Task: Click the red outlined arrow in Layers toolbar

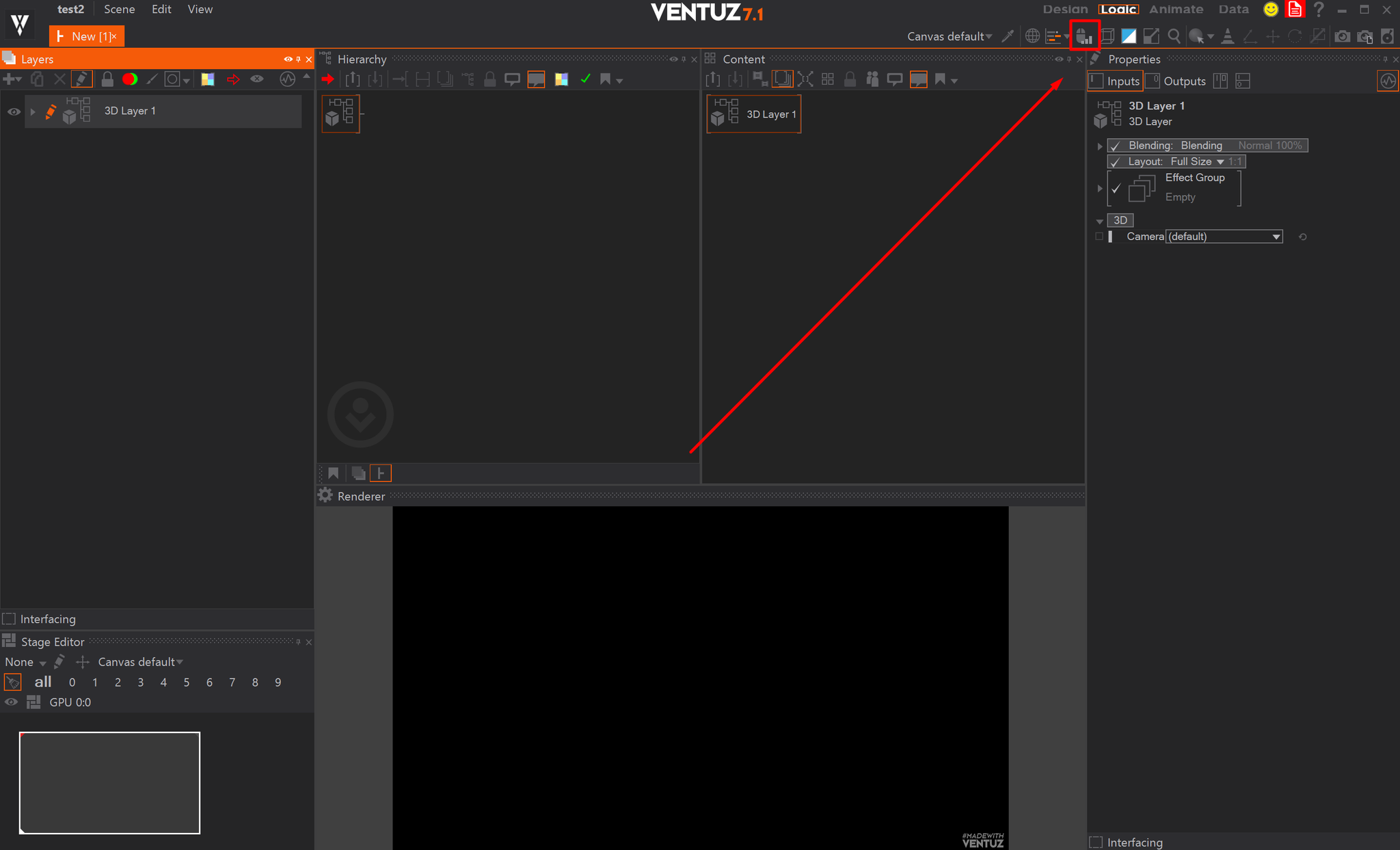Action: [x=233, y=79]
